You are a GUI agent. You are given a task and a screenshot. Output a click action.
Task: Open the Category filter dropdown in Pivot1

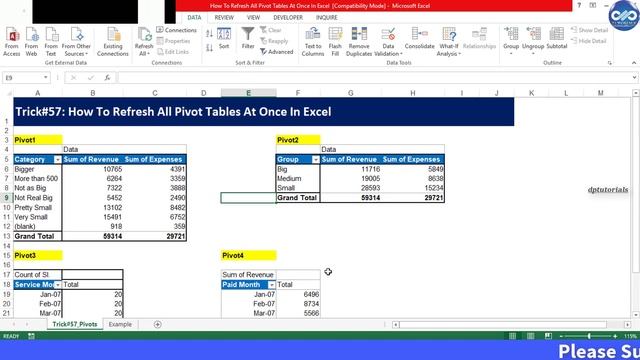click(x=58, y=160)
